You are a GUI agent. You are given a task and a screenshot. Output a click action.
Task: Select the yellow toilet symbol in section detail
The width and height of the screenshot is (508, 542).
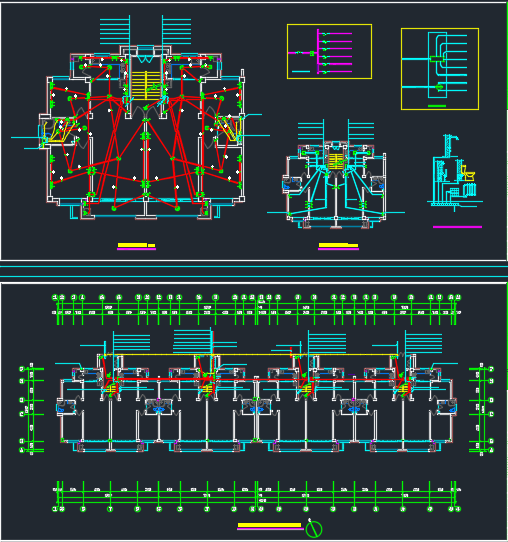468,172
